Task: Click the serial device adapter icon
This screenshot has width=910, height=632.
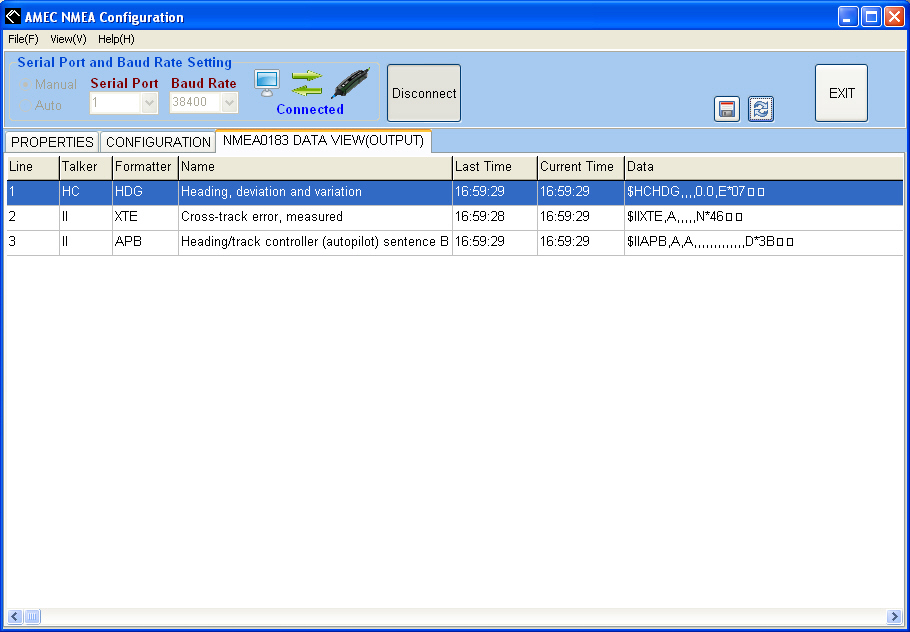Action: coord(350,83)
